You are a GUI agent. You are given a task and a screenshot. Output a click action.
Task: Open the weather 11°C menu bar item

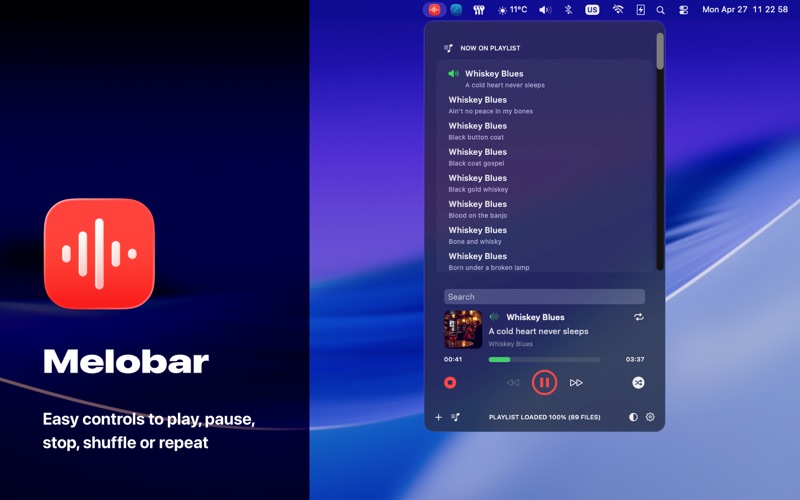pyautogui.click(x=512, y=10)
